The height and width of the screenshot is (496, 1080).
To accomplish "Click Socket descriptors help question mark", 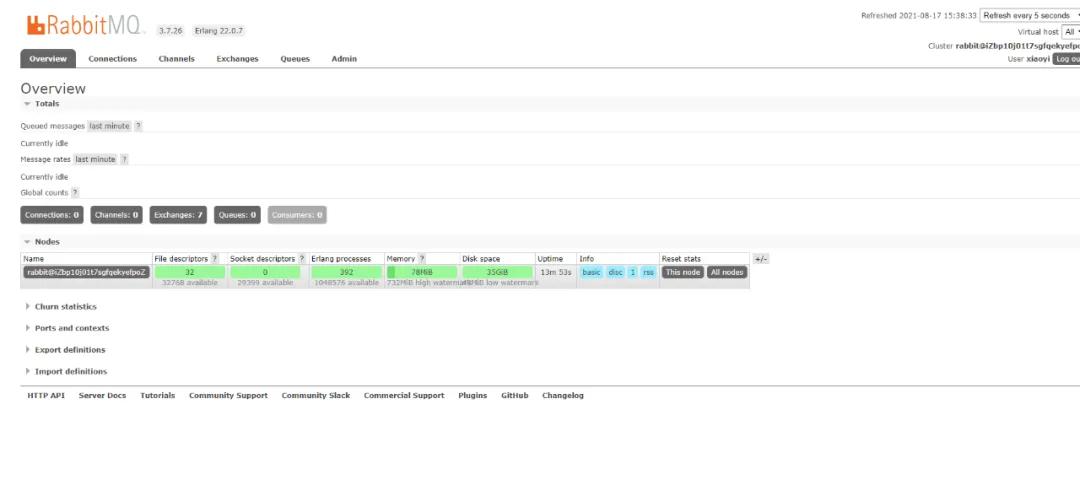I will pyautogui.click(x=302, y=259).
